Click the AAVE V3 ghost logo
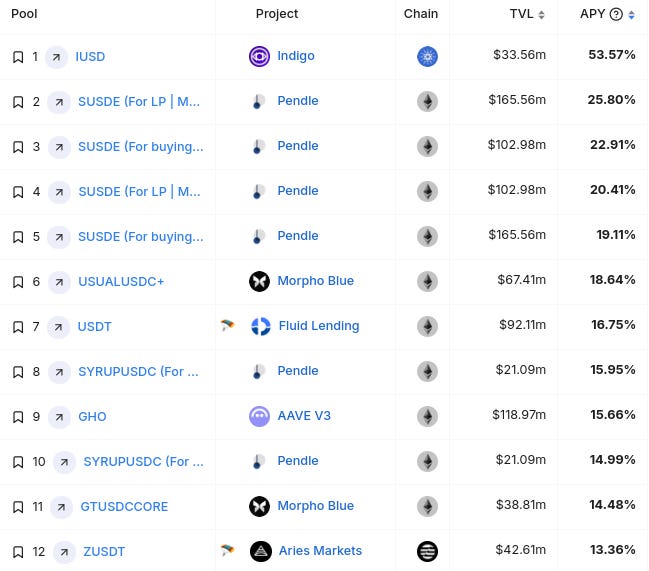The image size is (649, 571). [260, 416]
